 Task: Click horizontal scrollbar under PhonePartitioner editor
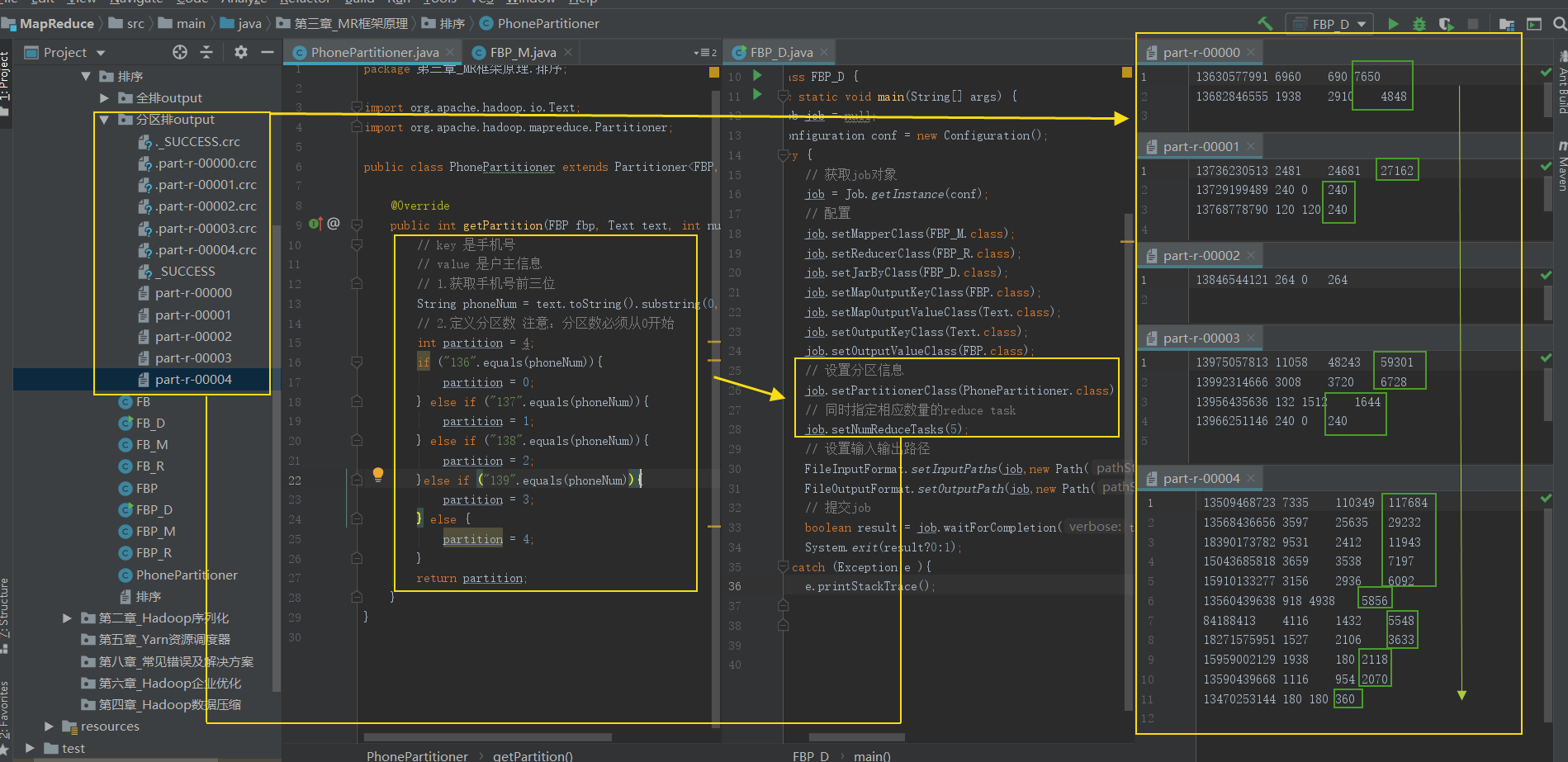(487, 737)
